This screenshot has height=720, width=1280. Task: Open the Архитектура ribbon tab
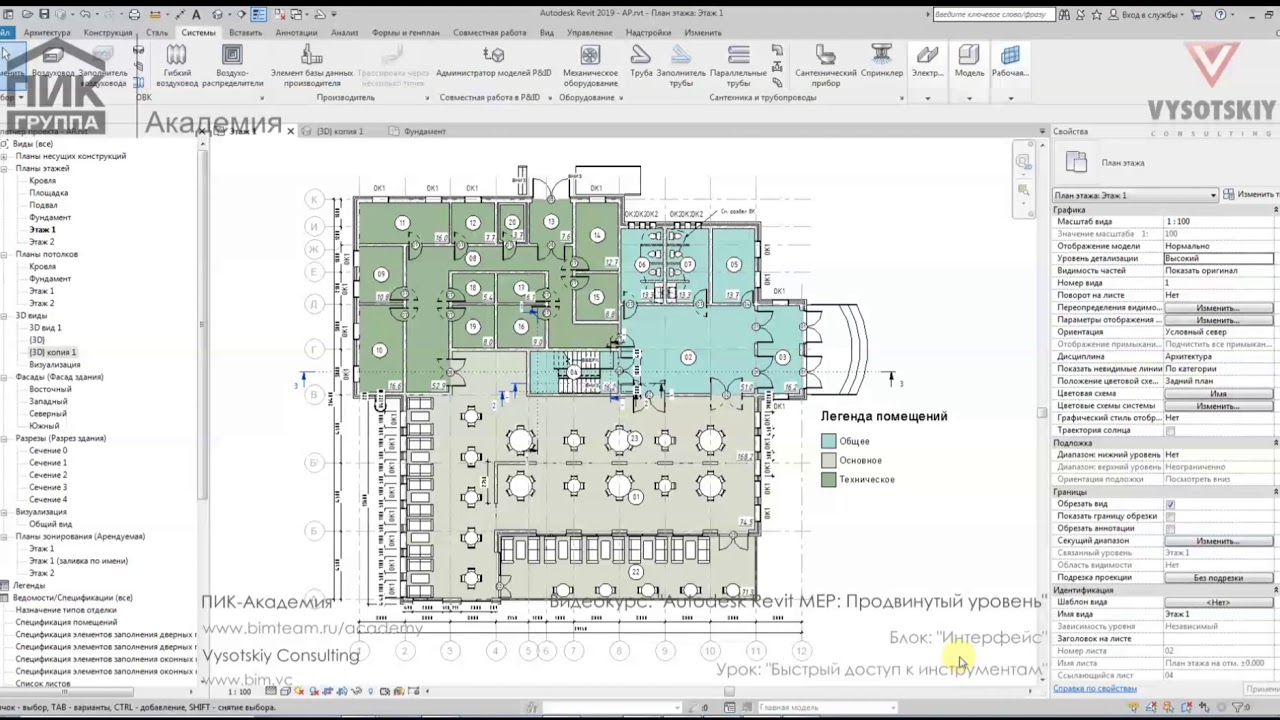[47, 32]
